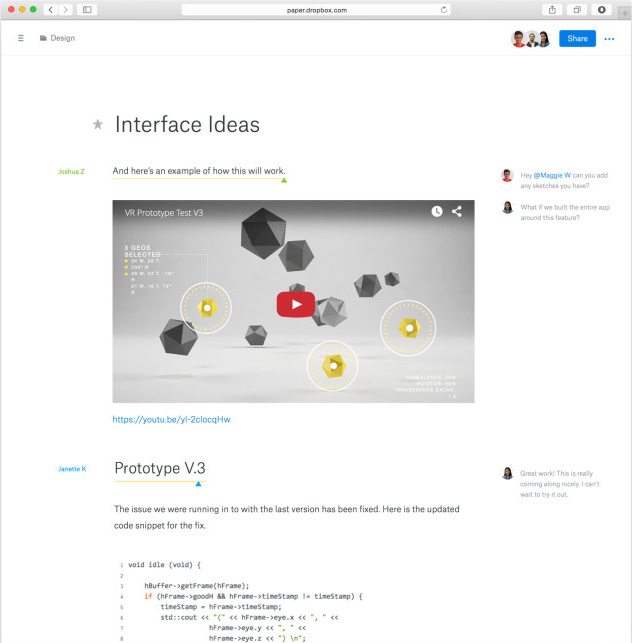Viewport: 632px width, 643px height.
Task: Click comment about building entire app
Action: click(565, 212)
